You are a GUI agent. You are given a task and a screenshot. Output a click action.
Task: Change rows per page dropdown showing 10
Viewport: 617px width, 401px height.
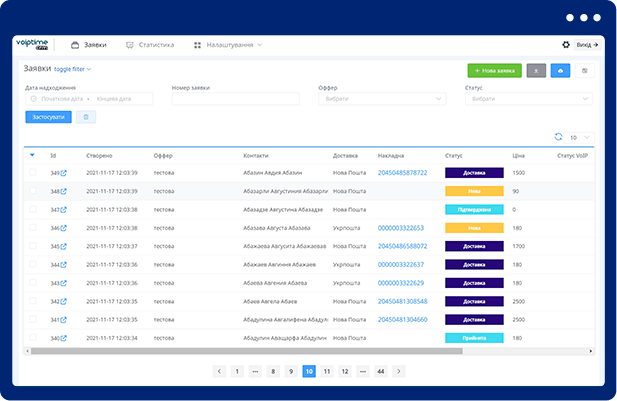coord(579,137)
